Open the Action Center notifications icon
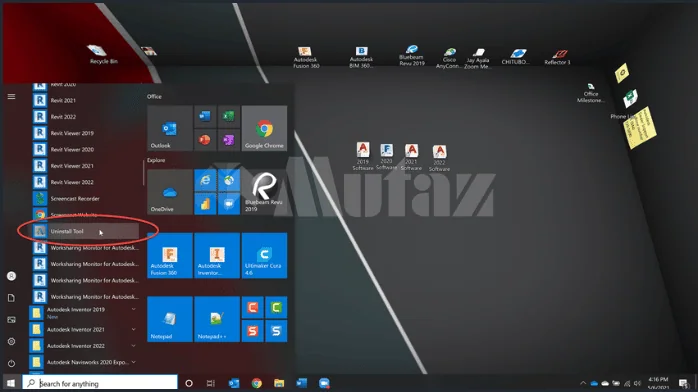The width and height of the screenshot is (698, 392). [683, 383]
